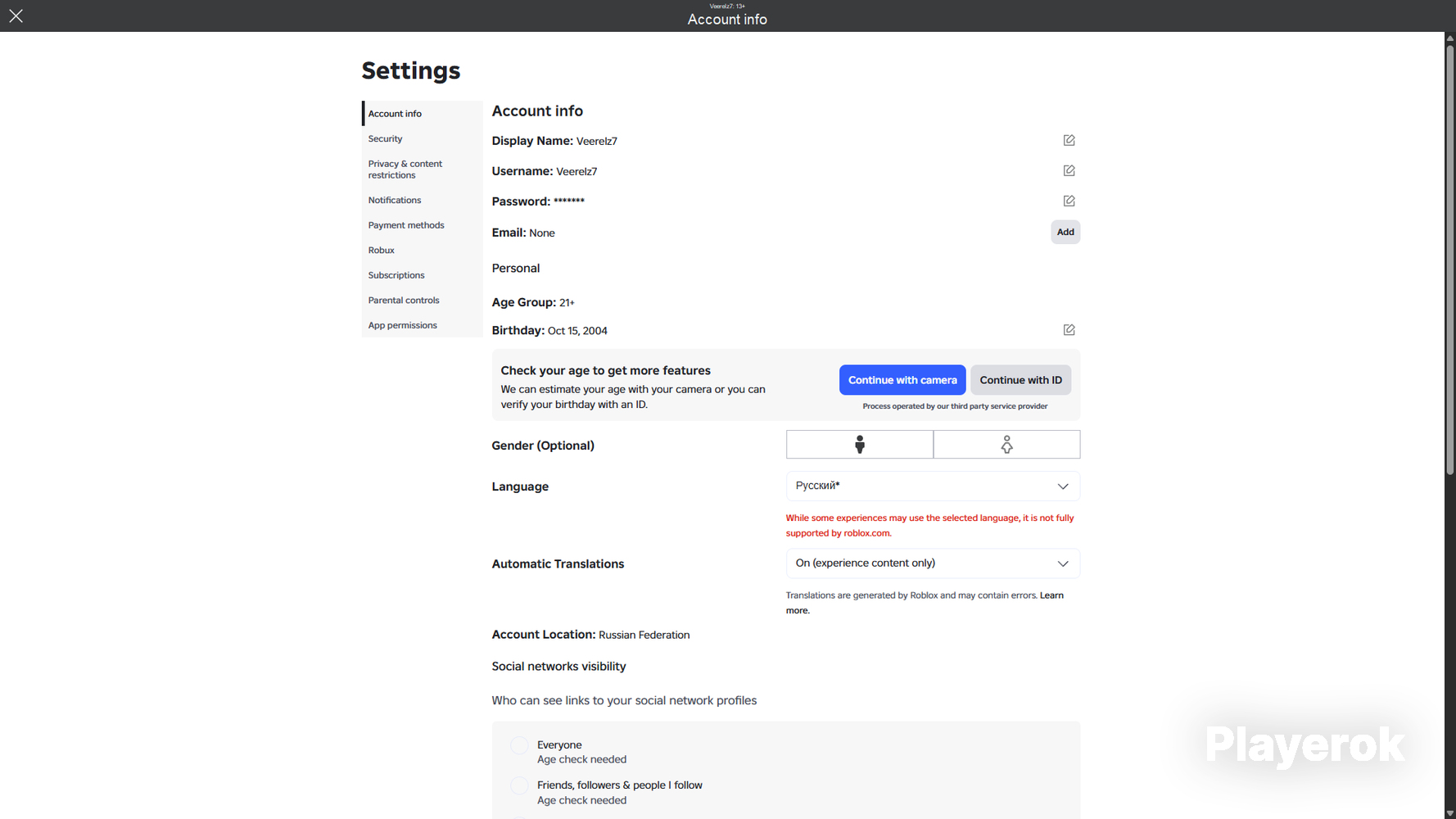Click Continue with camera button
Image resolution: width=1456 pixels, height=819 pixels.
(902, 380)
